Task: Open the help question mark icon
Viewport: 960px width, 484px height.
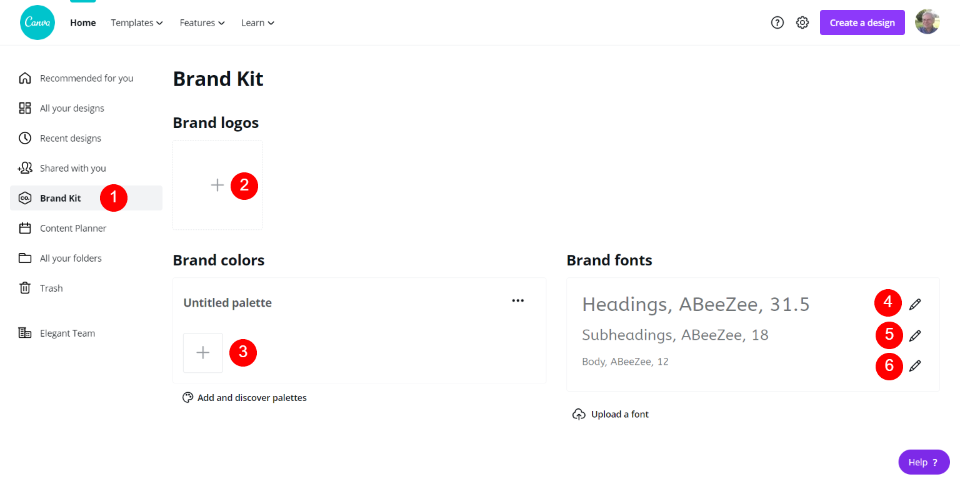Action: tap(777, 23)
